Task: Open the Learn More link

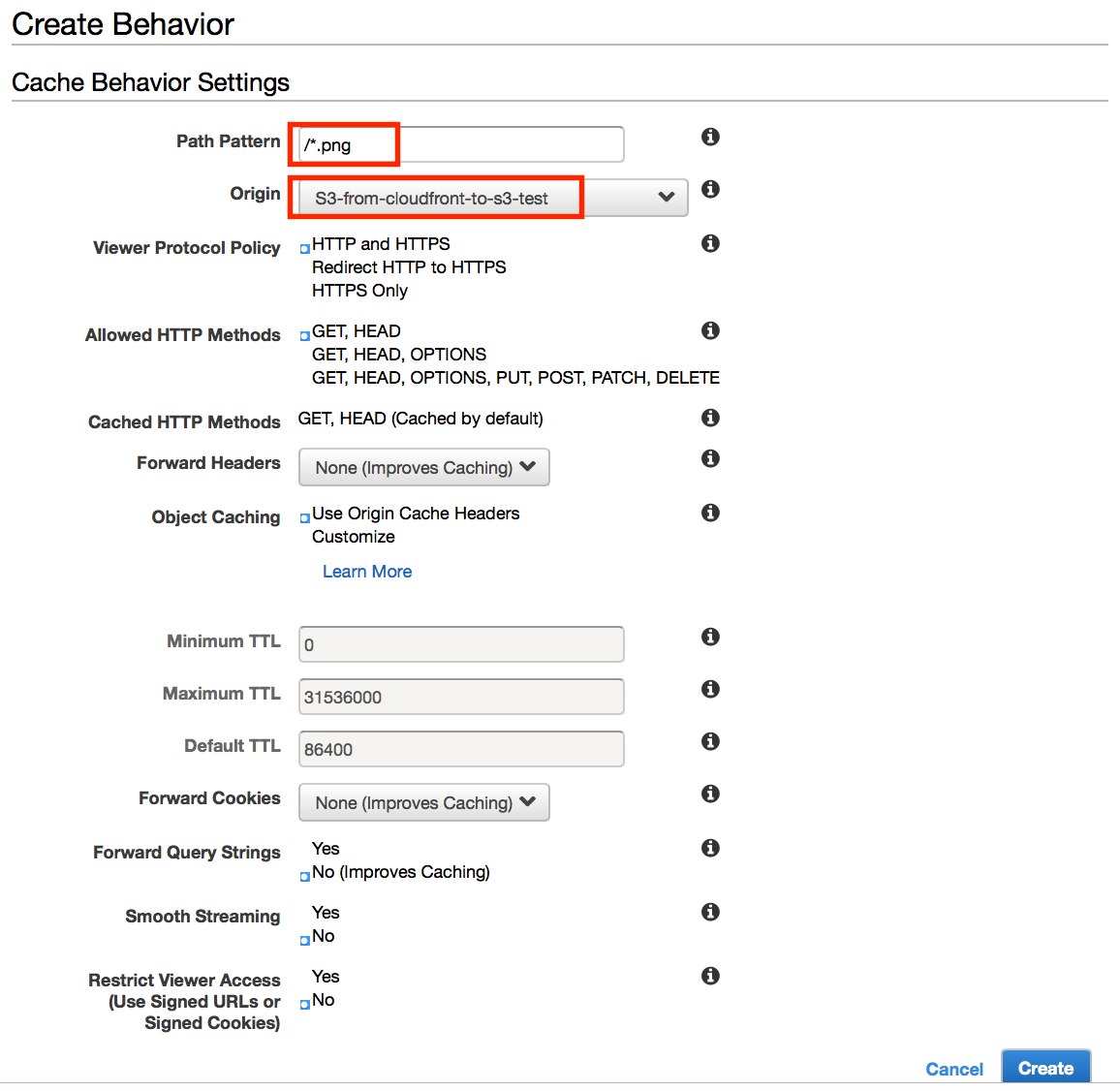Action: [x=367, y=572]
